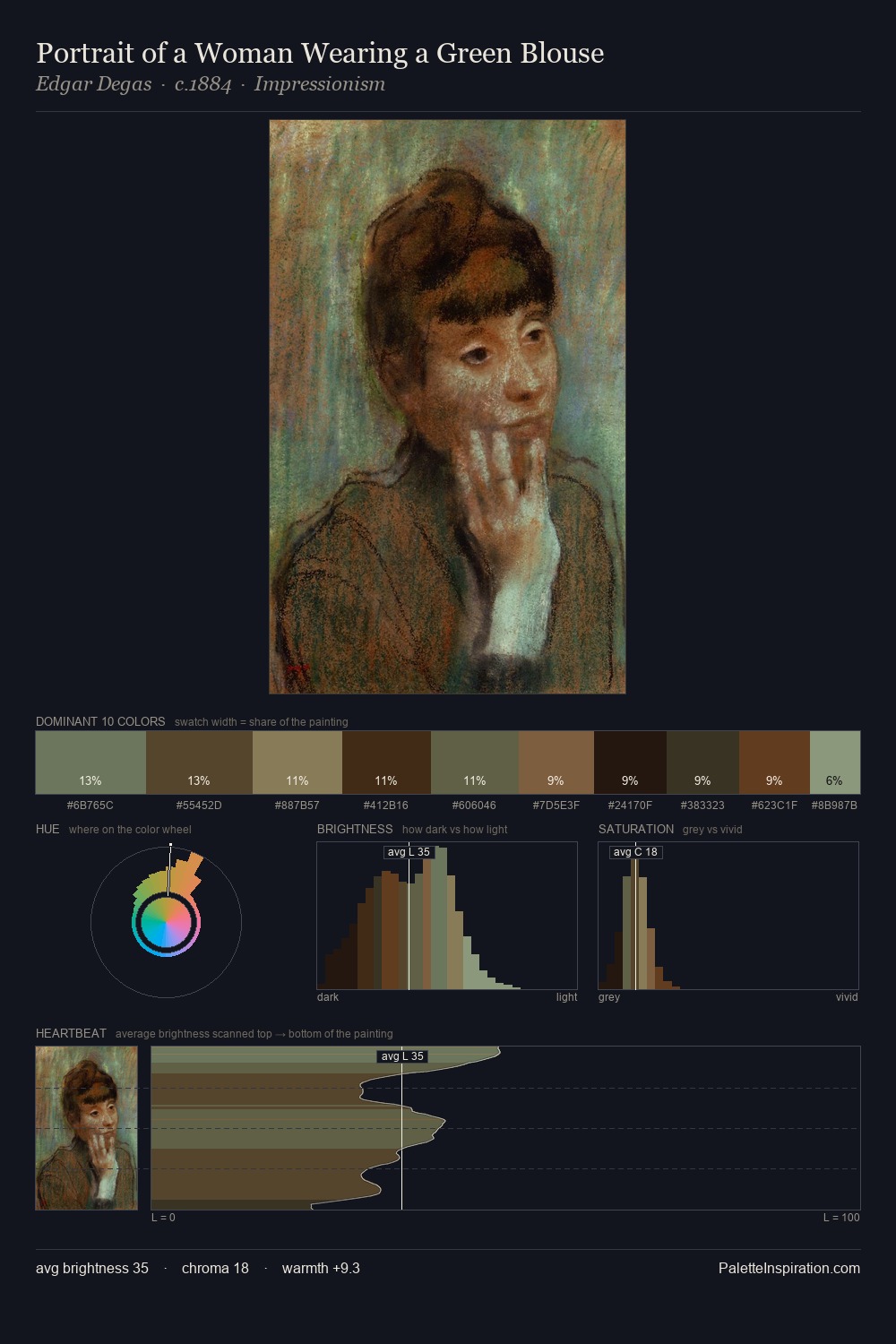
Task: Click 'grey vs vivid' caption
Action: point(712,829)
